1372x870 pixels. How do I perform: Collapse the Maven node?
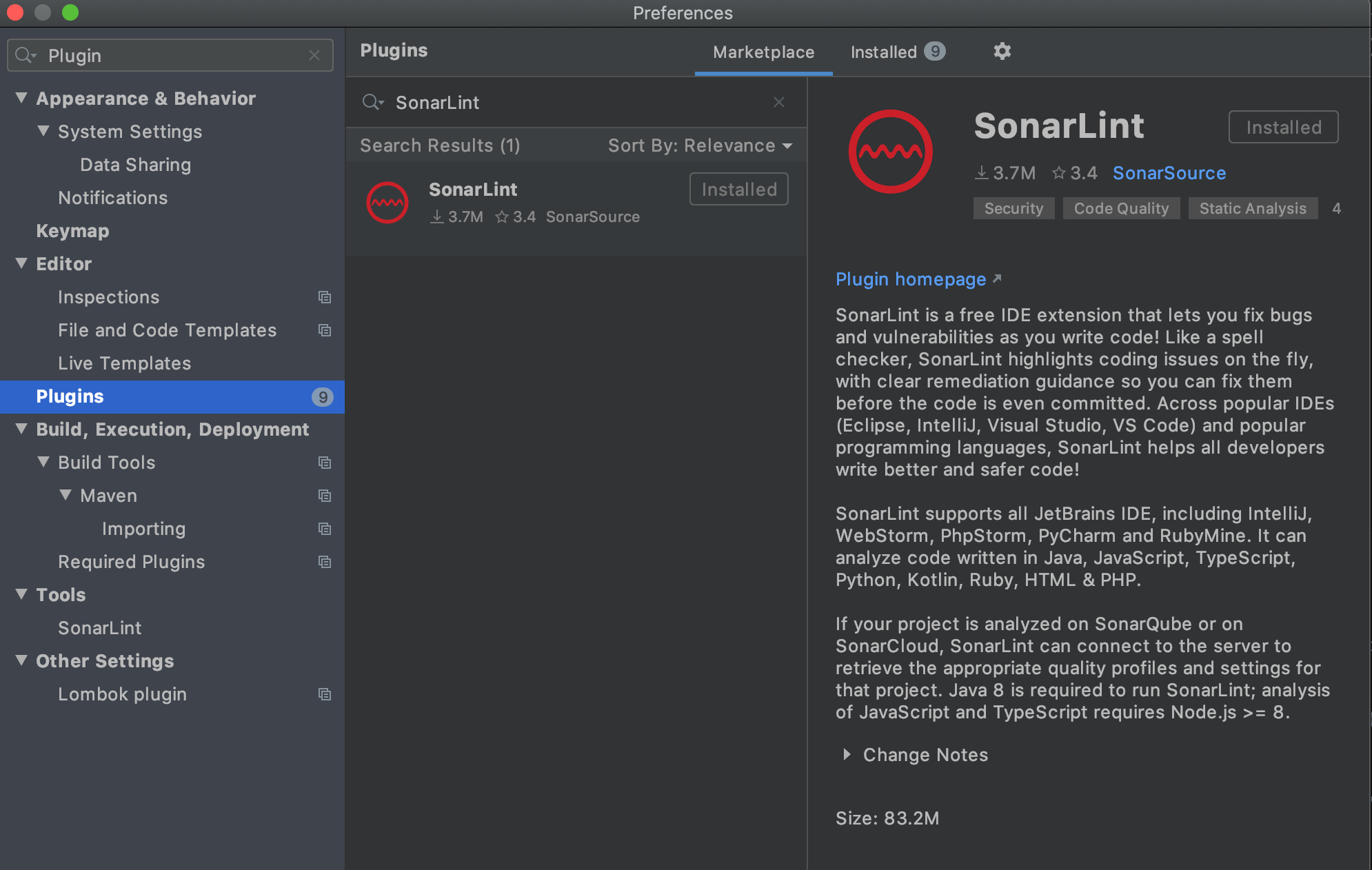65,495
